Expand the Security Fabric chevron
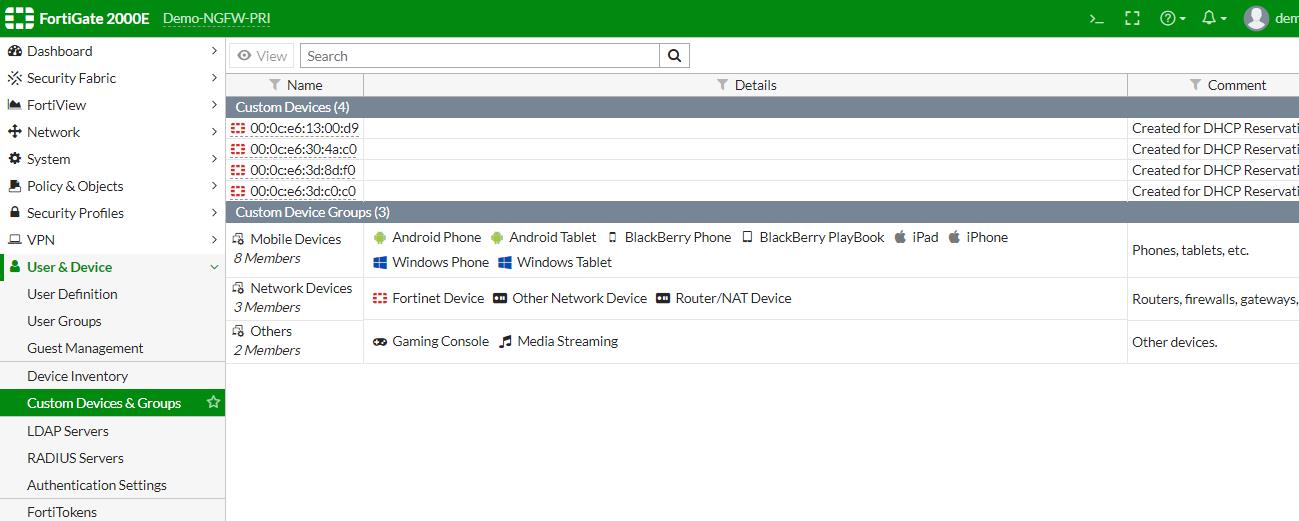This screenshot has width=1299, height=521. pos(214,78)
